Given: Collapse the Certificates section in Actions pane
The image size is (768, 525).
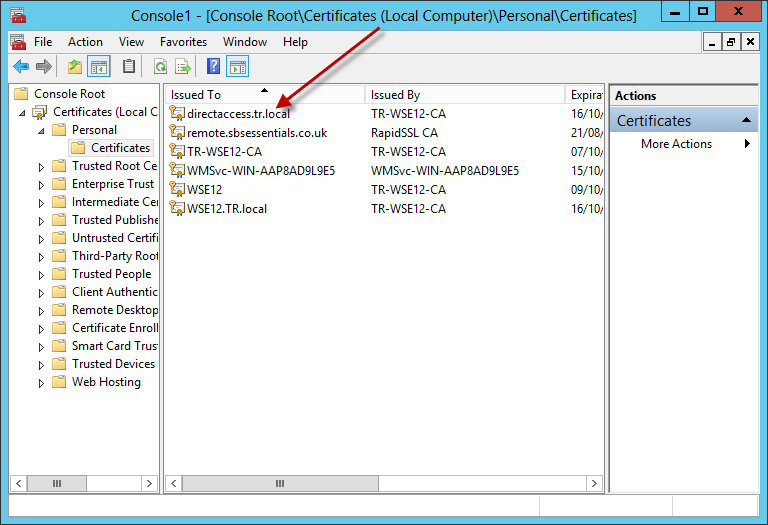Looking at the screenshot, I should point(746,120).
